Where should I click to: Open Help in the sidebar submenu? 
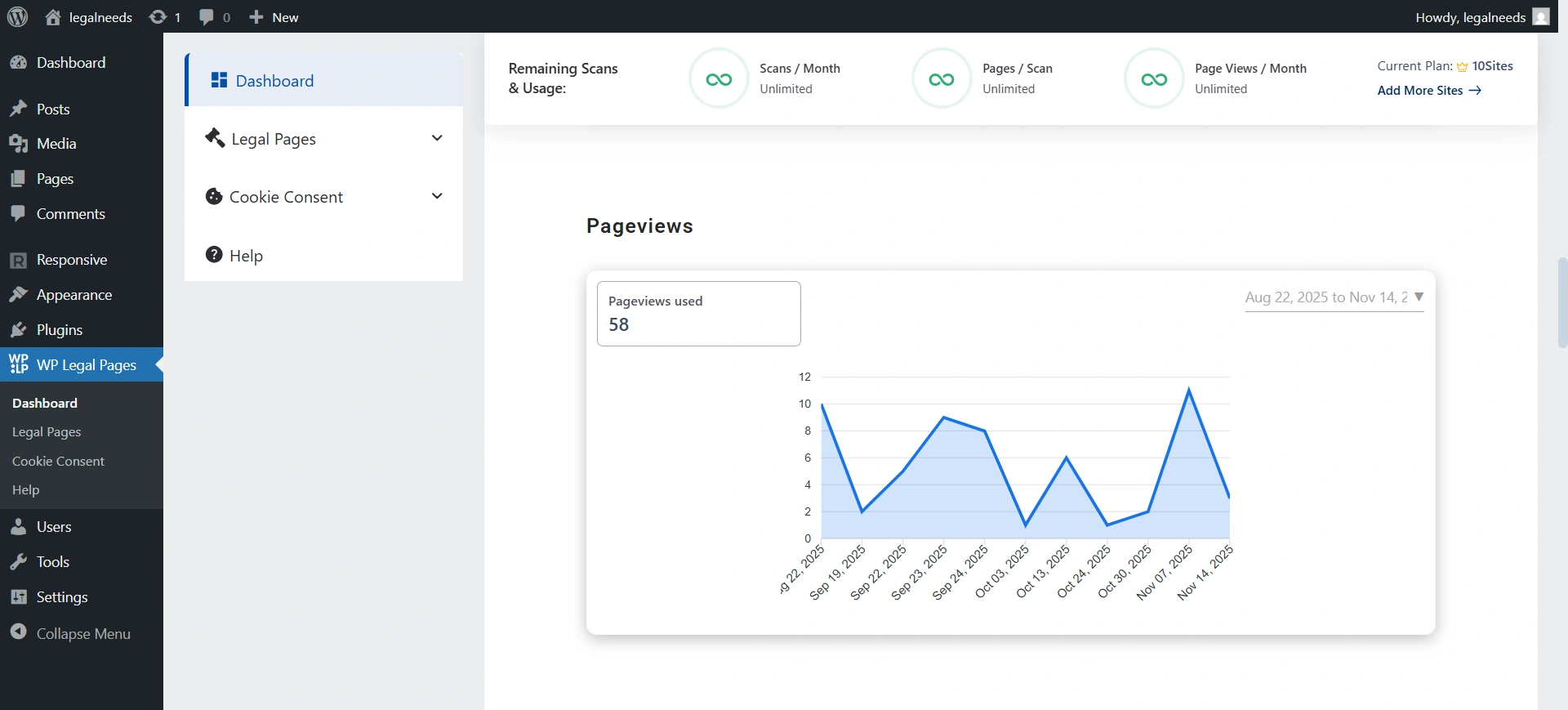coord(25,490)
